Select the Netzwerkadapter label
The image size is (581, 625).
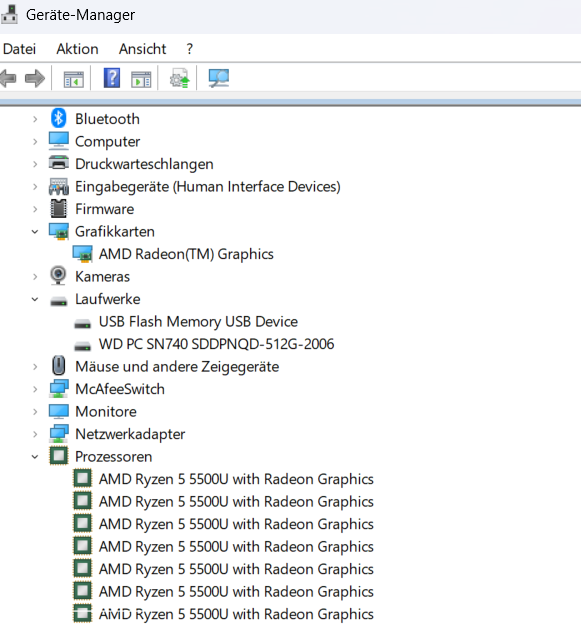(130, 434)
